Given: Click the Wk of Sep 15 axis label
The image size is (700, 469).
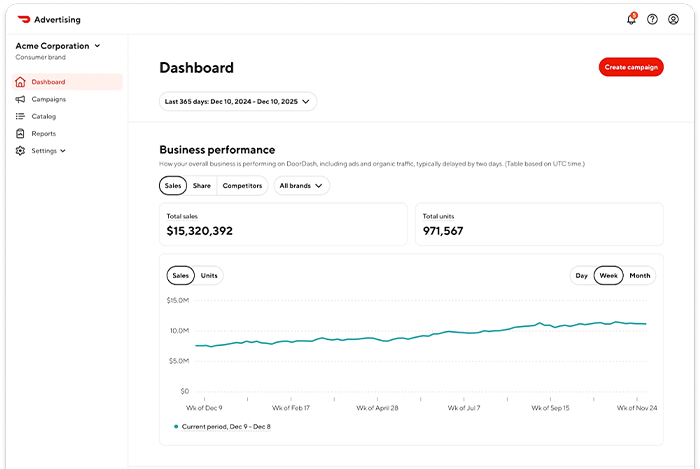Looking at the screenshot, I should (x=550, y=408).
